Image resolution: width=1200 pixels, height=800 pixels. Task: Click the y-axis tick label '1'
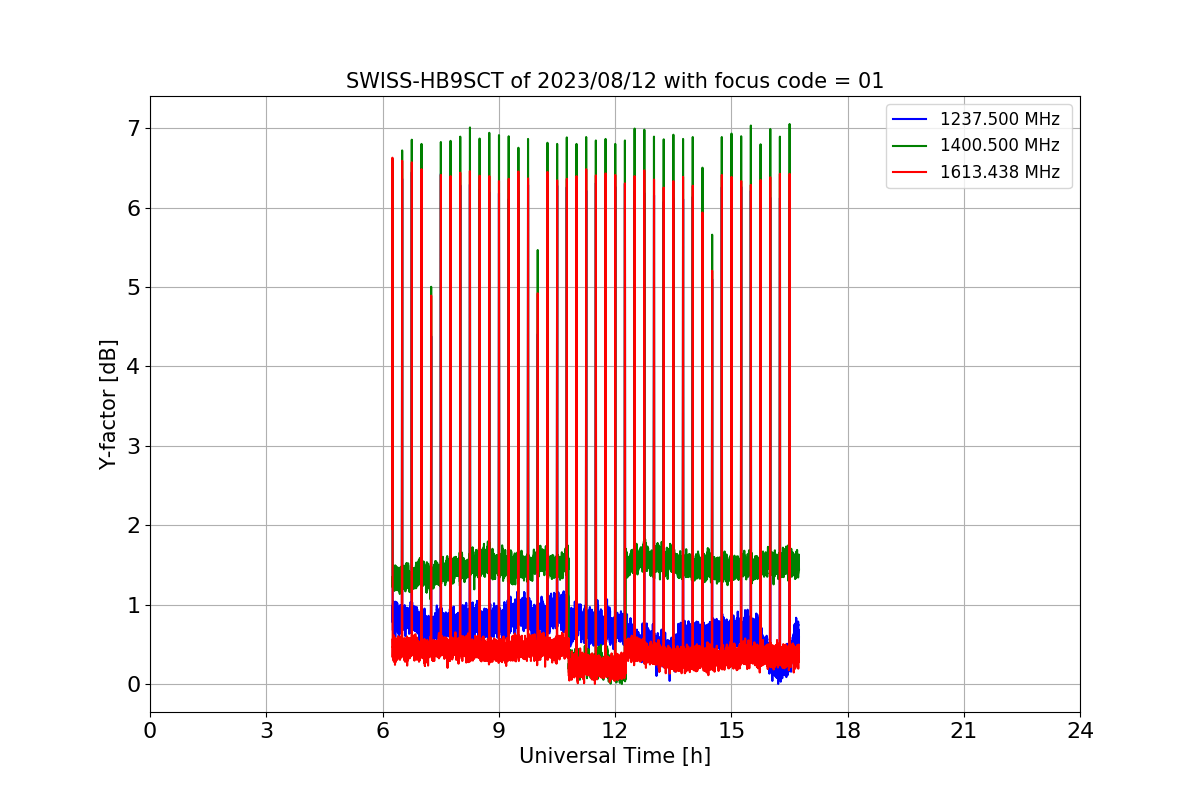(134, 606)
